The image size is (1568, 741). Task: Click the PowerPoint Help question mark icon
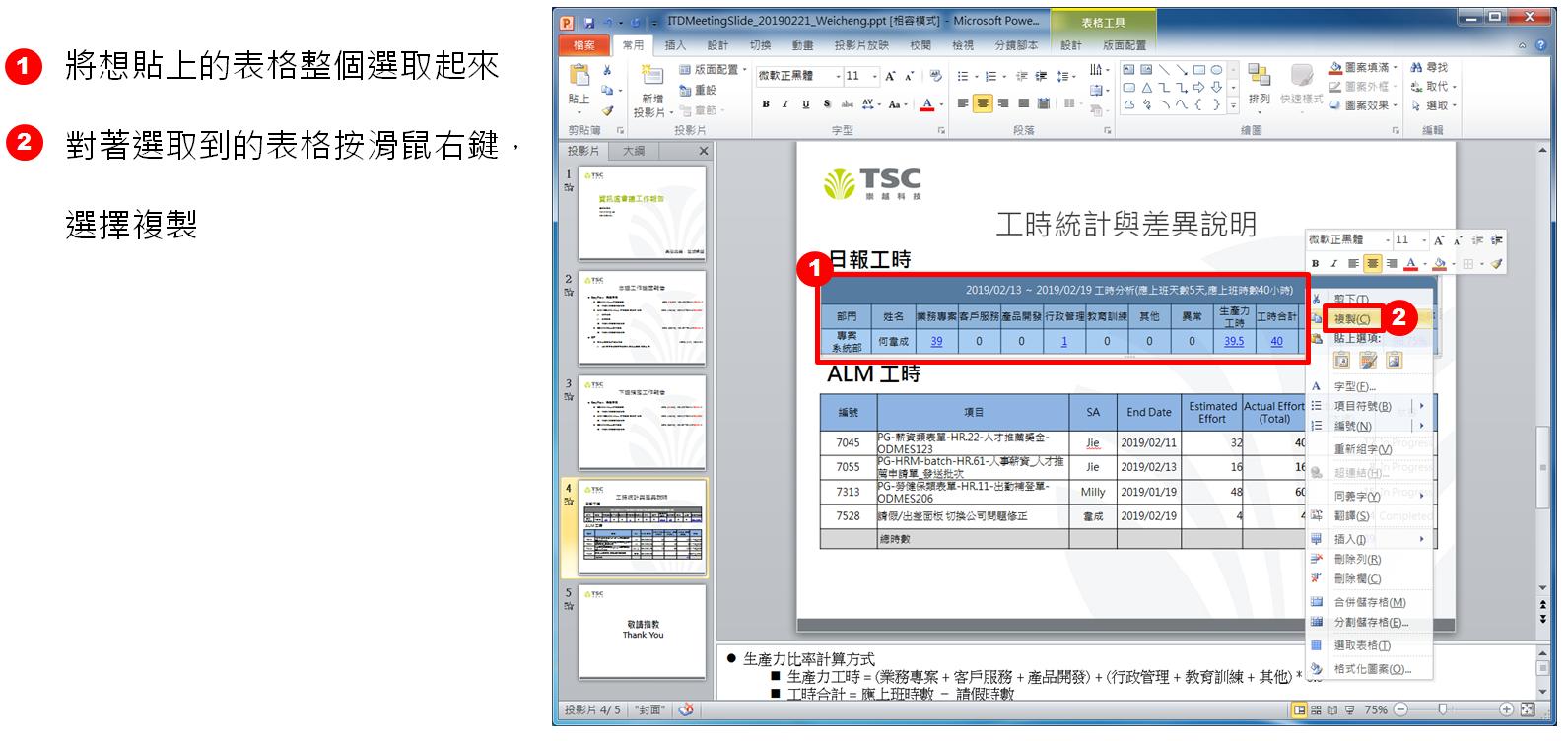(1538, 45)
